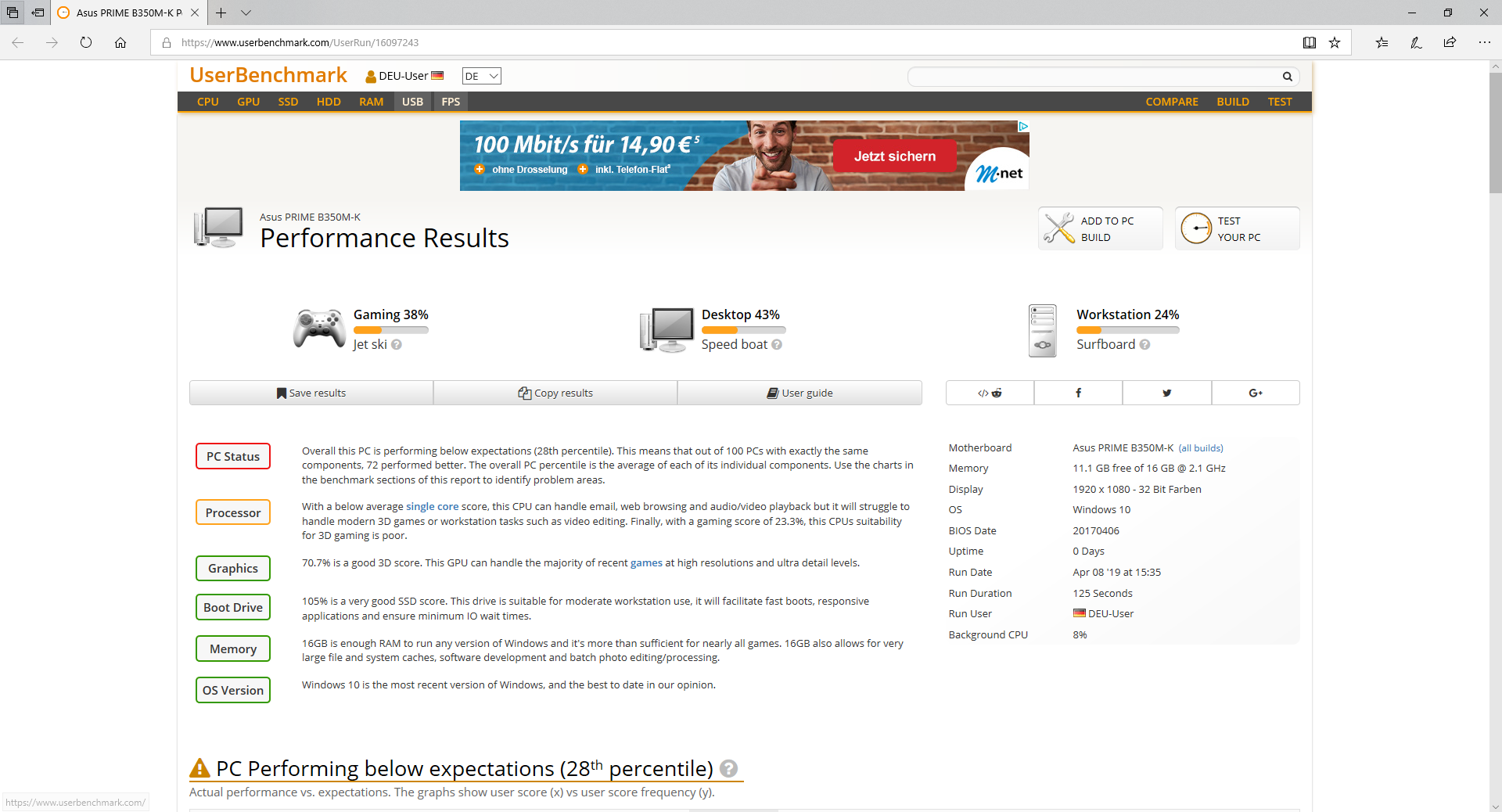
Task: Click the desktop PC icon beside Performance Results
Action: pyautogui.click(x=219, y=227)
